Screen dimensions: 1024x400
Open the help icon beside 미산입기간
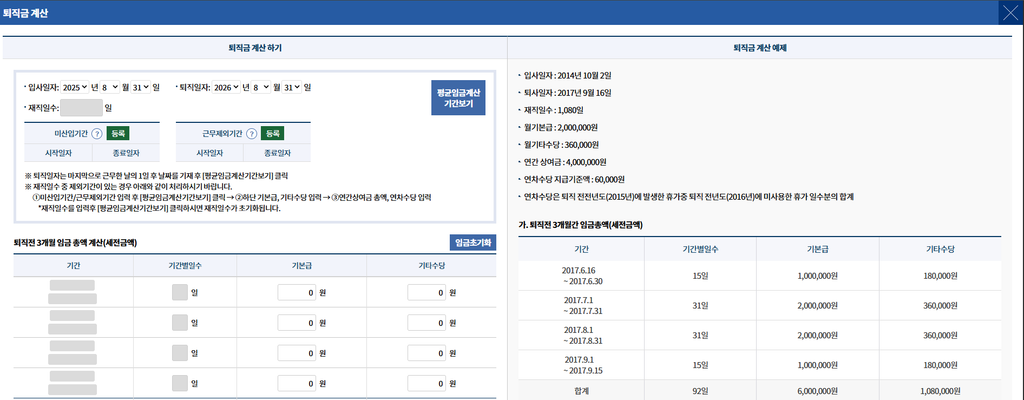[x=97, y=133]
